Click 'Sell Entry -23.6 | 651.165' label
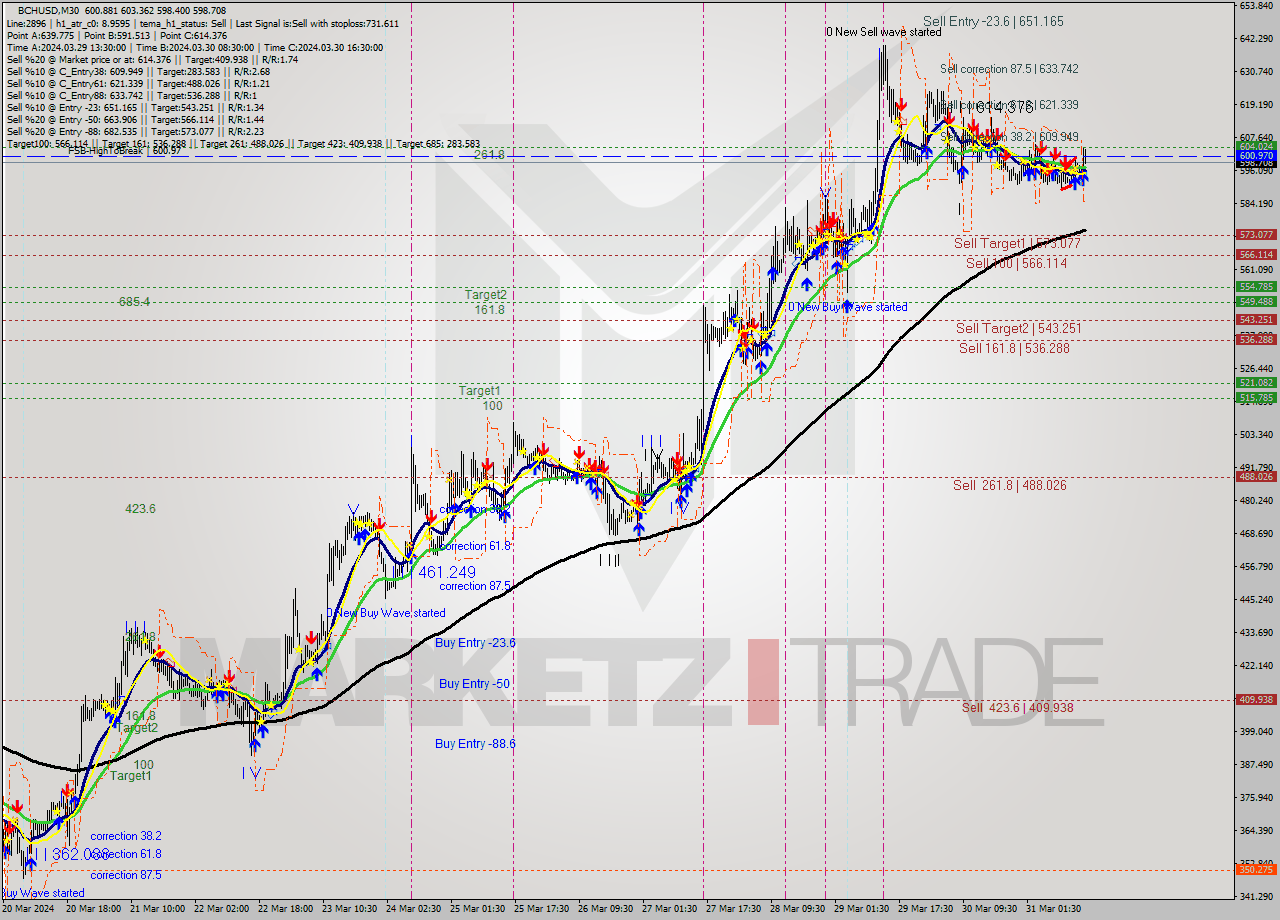This screenshot has width=1280, height=920. [x=993, y=21]
